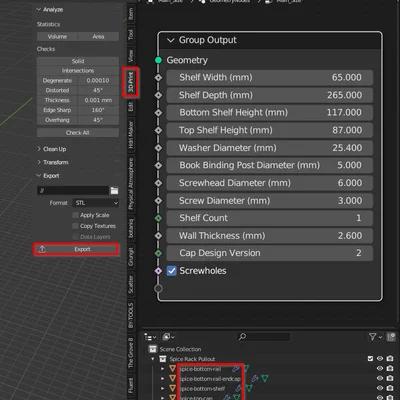Open the export path folder browser icon
400x400 pixels.
114,191
